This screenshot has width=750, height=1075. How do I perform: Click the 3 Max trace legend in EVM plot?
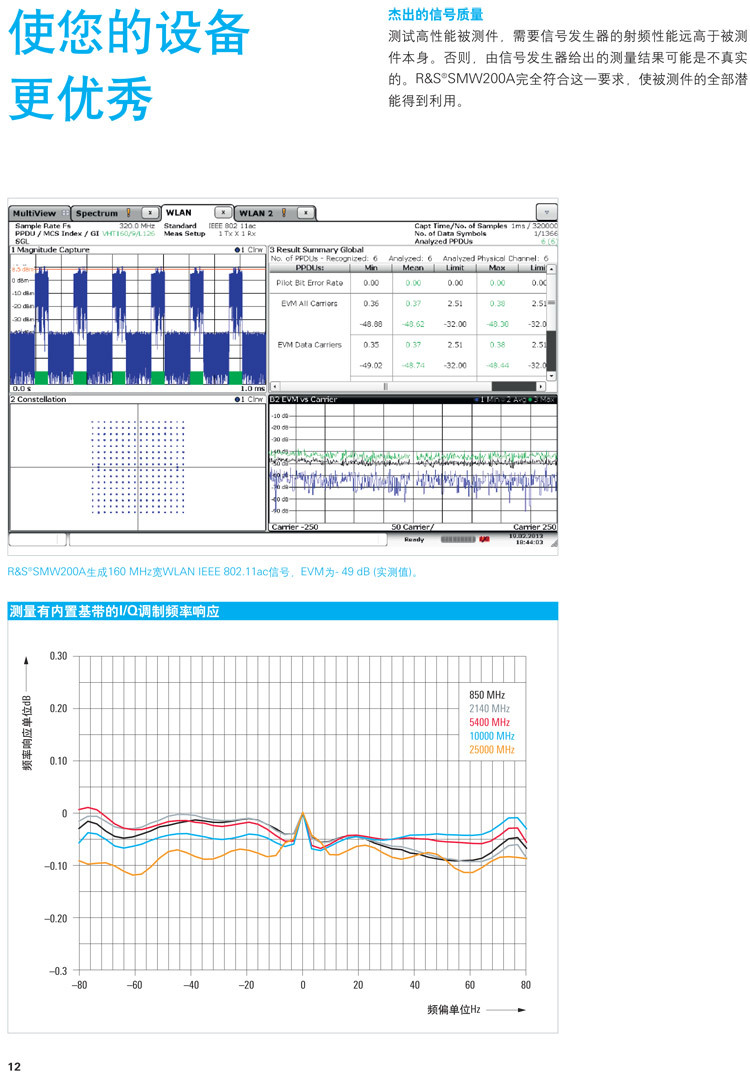pos(544,399)
